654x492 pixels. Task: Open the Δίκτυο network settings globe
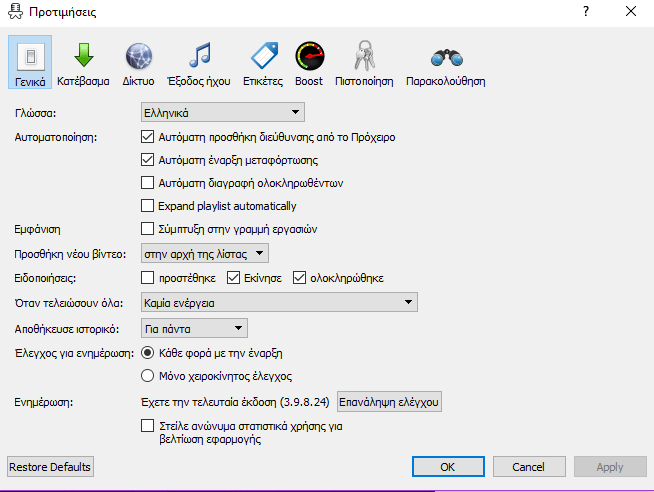point(138,62)
